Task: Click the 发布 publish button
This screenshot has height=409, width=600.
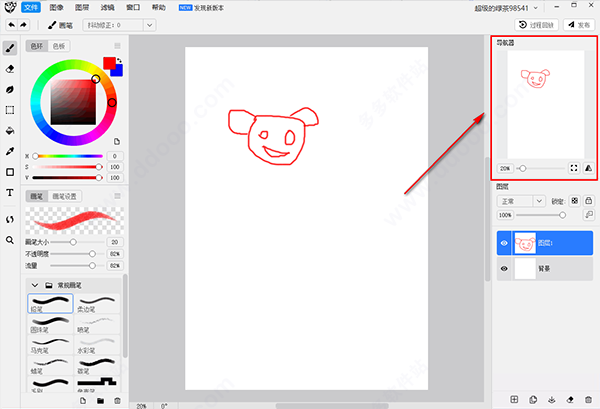Action: tap(580, 24)
